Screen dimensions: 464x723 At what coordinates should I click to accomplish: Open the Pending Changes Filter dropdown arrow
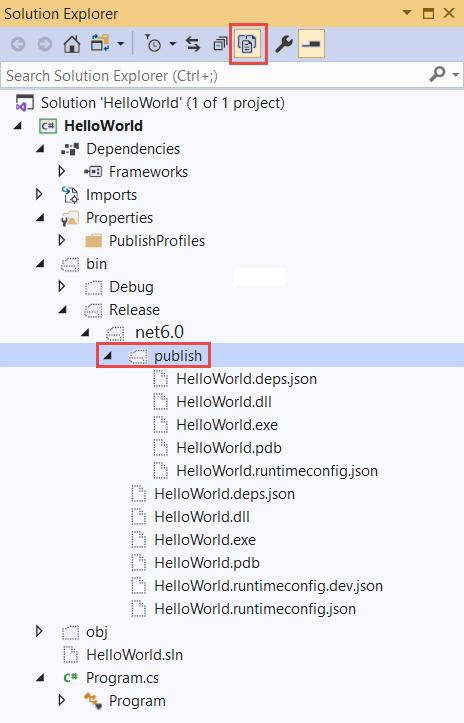click(173, 44)
